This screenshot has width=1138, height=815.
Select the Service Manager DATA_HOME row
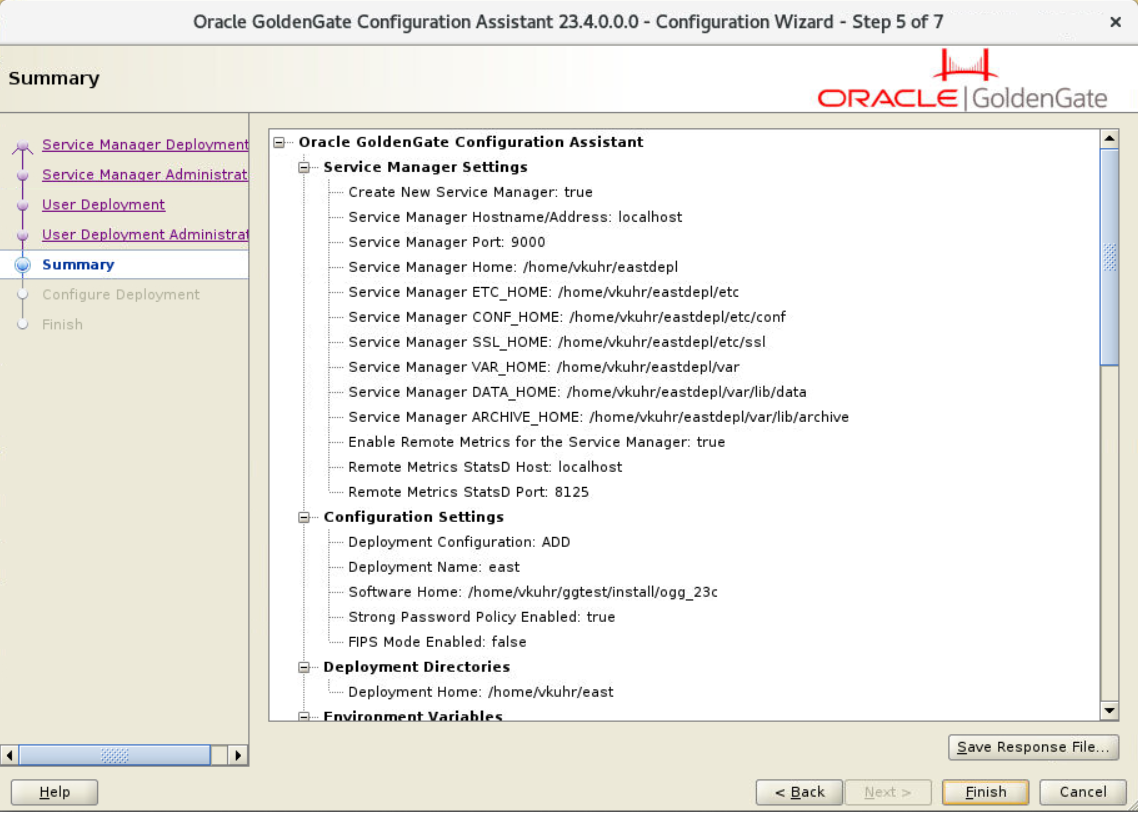click(577, 392)
